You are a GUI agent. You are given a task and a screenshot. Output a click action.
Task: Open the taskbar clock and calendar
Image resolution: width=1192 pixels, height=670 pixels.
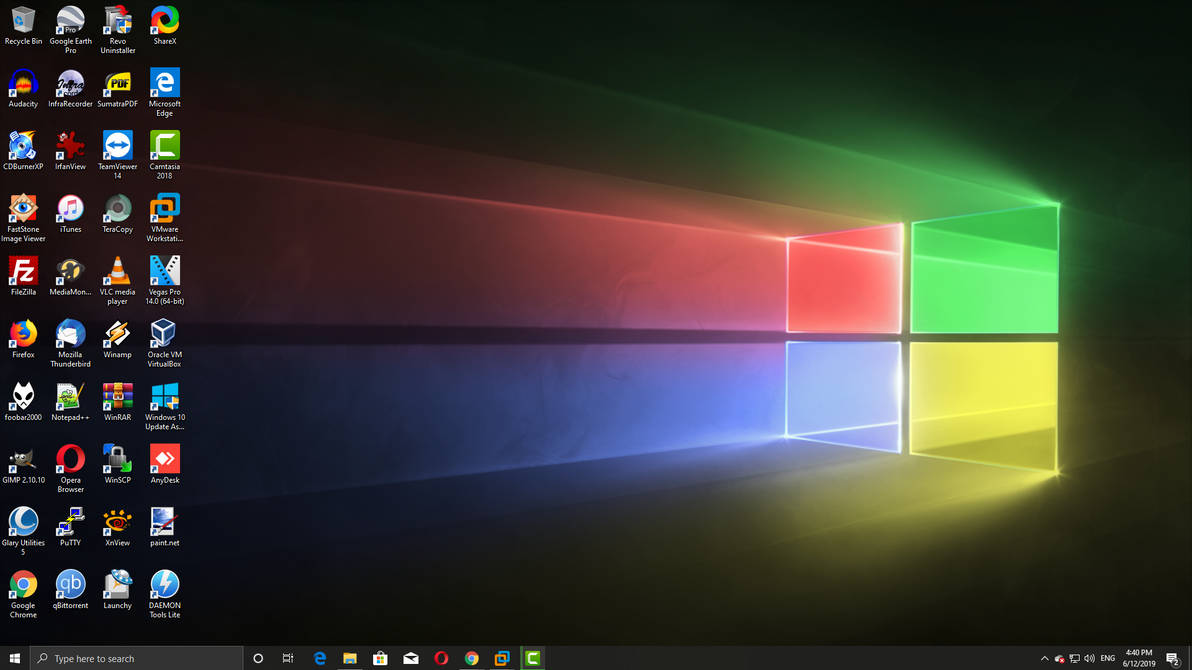[x=1139, y=659]
